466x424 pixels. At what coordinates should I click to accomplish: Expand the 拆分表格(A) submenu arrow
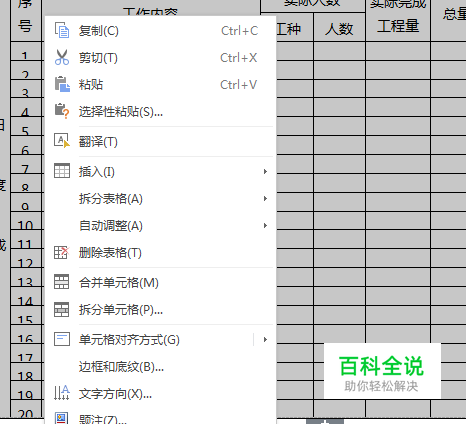tap(265, 198)
